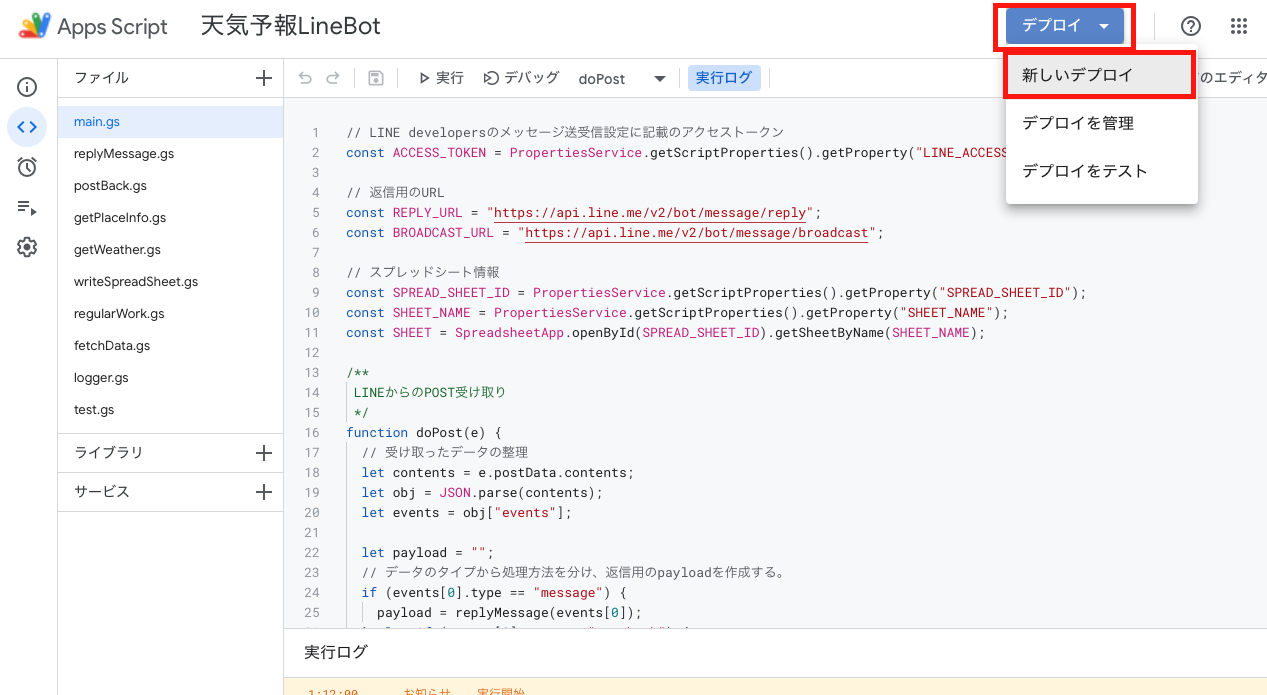View Executions from the sidebar list icon
Viewport: 1267px width, 695px height.
point(26,207)
